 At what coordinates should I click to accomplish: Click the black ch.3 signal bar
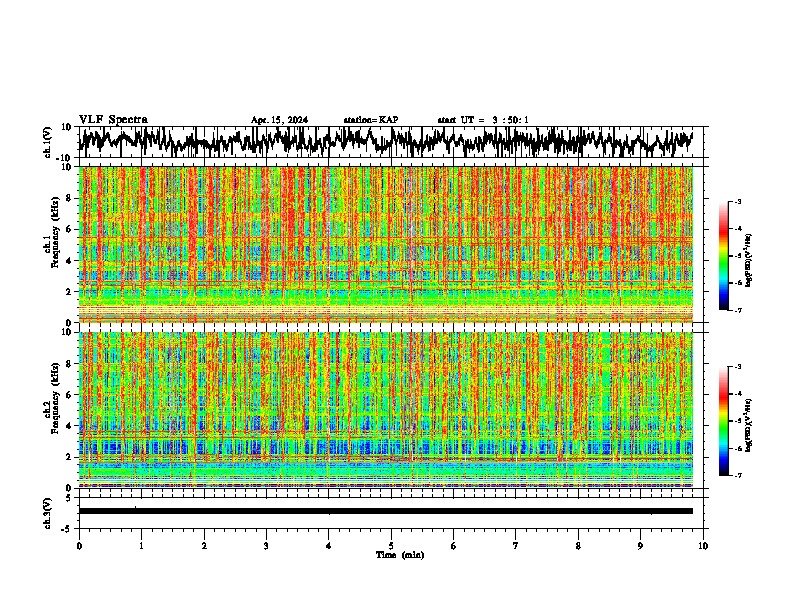click(385, 511)
